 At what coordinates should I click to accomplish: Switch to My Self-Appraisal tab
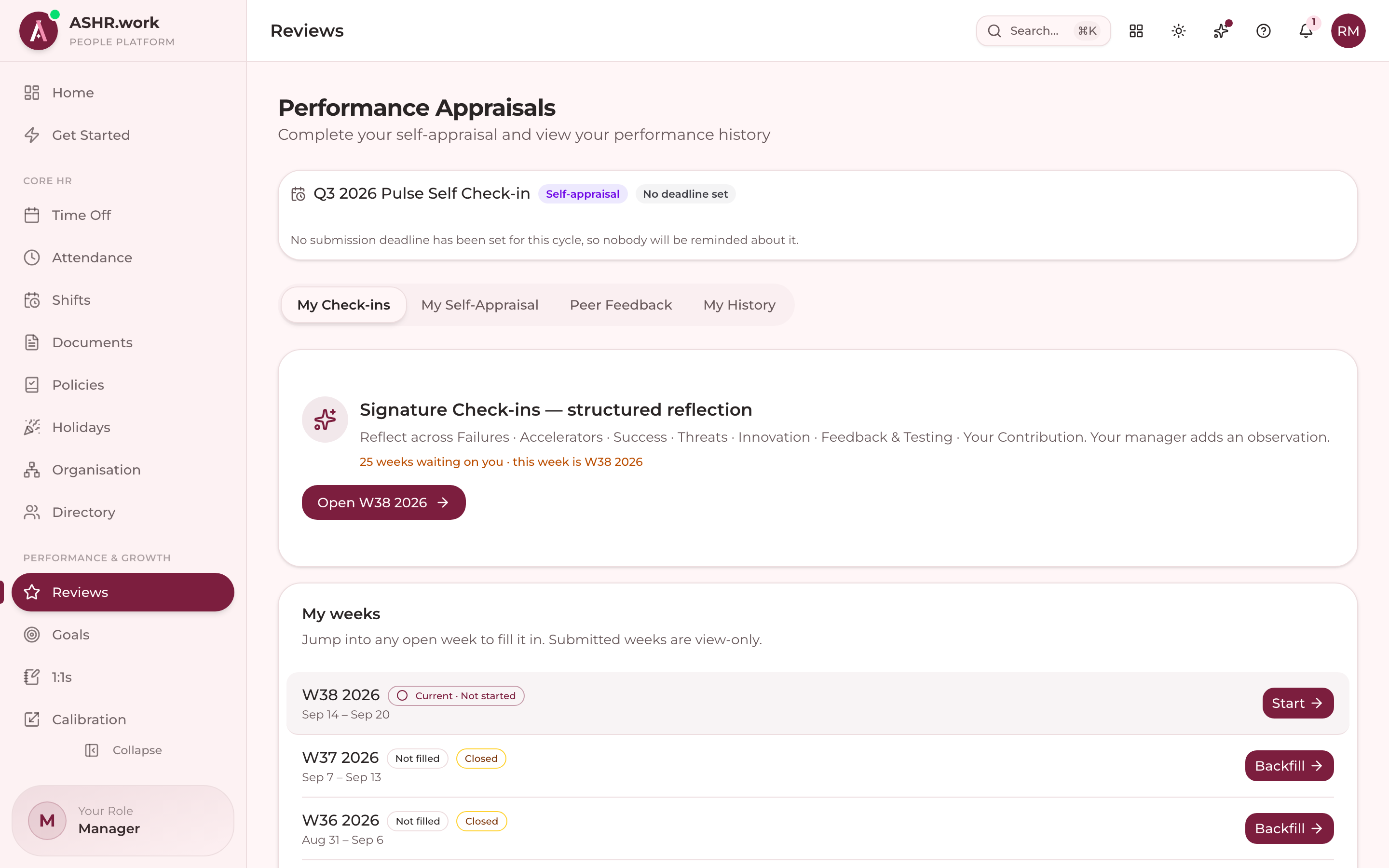click(480, 305)
